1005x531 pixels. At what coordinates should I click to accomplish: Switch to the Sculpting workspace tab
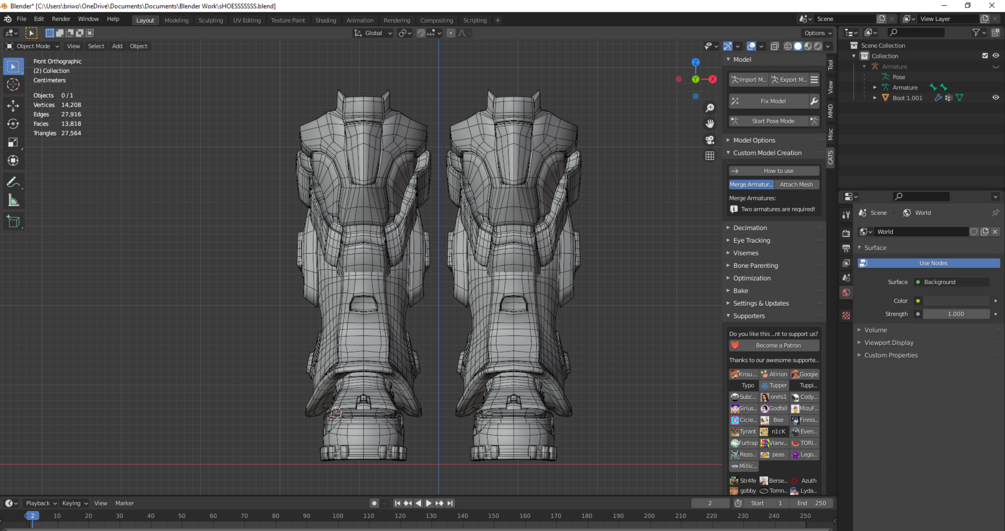point(210,20)
